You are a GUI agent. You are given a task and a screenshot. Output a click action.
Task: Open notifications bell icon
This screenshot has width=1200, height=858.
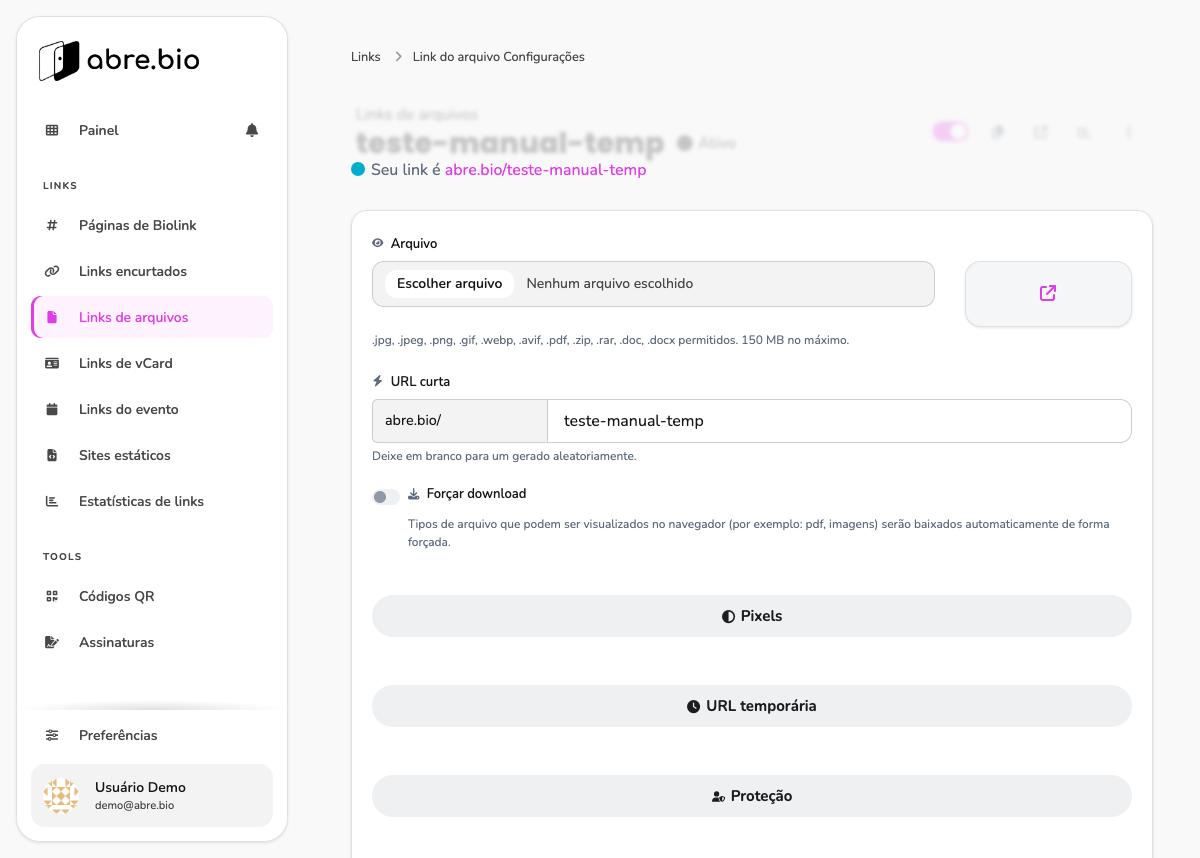(252, 130)
